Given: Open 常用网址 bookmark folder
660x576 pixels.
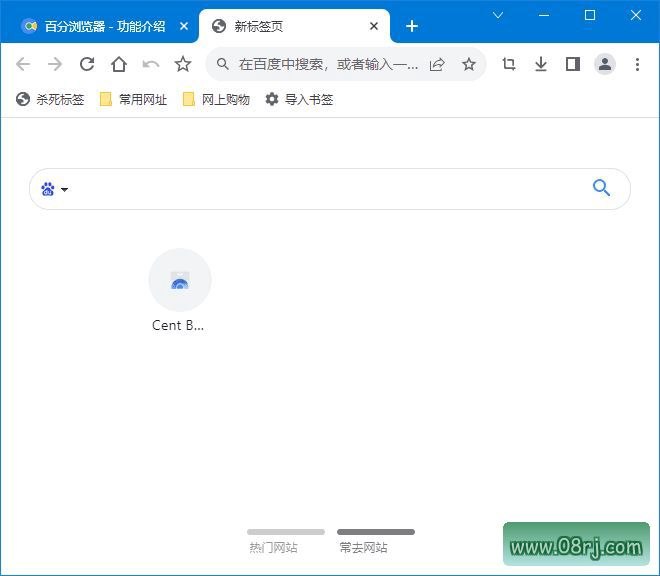Looking at the screenshot, I should (133, 99).
